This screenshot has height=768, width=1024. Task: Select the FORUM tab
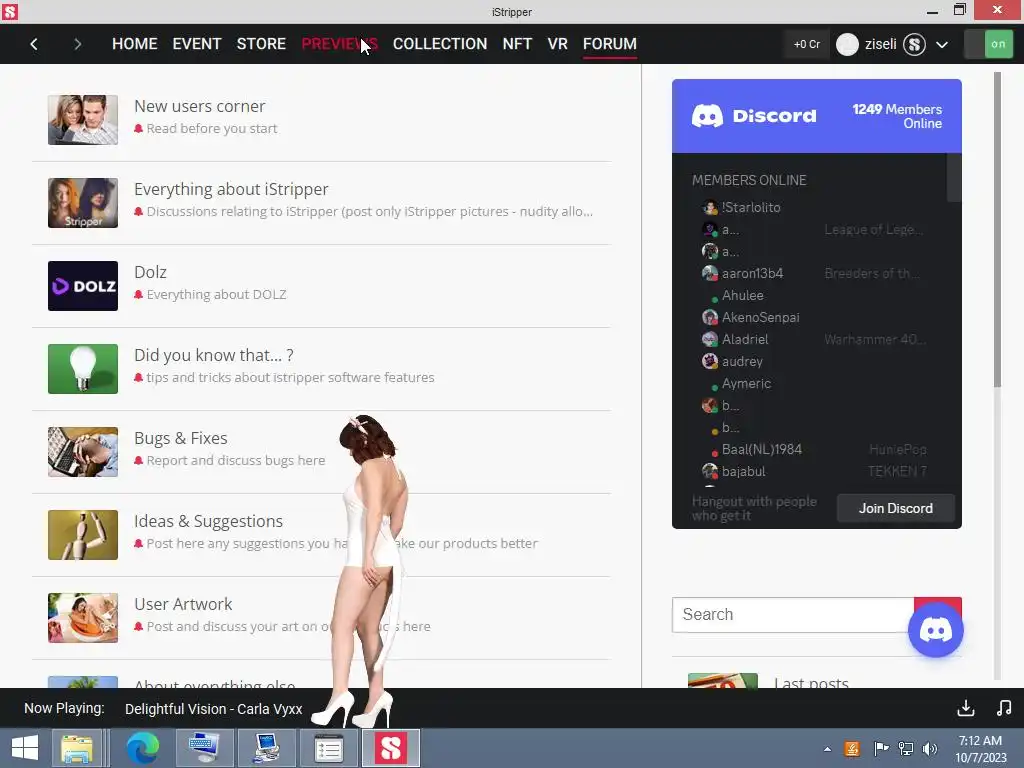point(609,44)
